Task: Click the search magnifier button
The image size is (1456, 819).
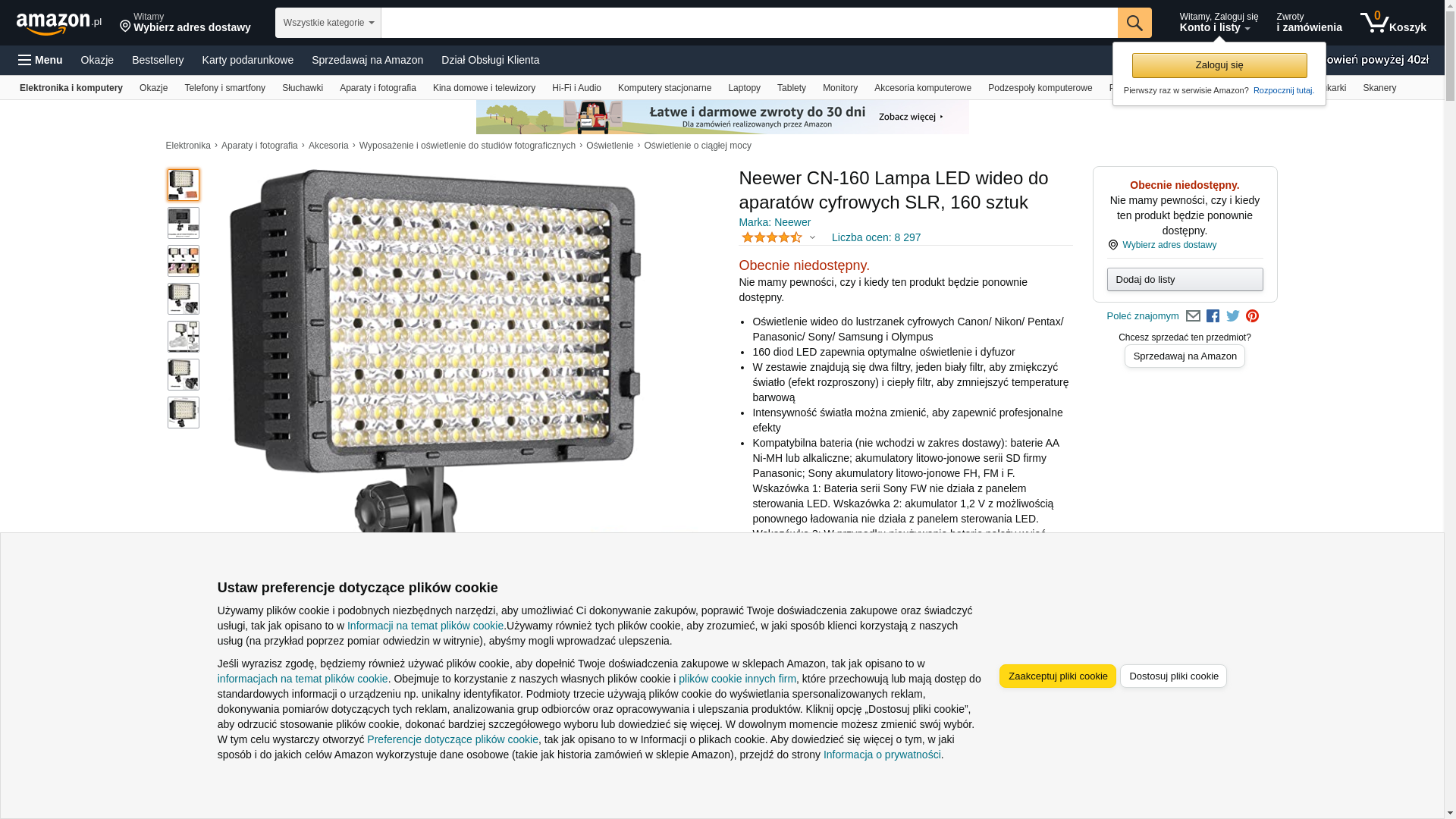Action: tap(1134, 23)
